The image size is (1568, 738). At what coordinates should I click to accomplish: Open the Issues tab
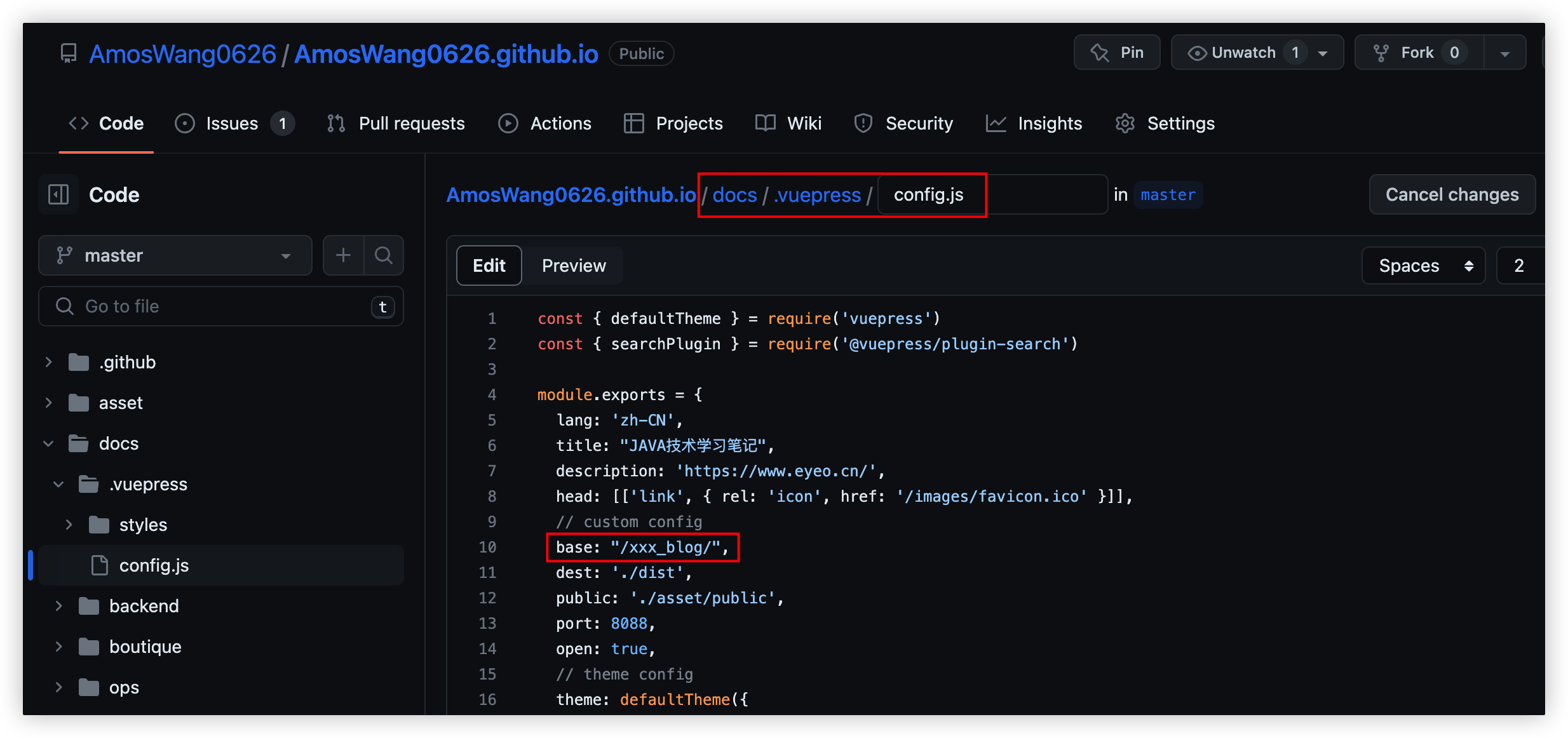pyautogui.click(x=233, y=123)
